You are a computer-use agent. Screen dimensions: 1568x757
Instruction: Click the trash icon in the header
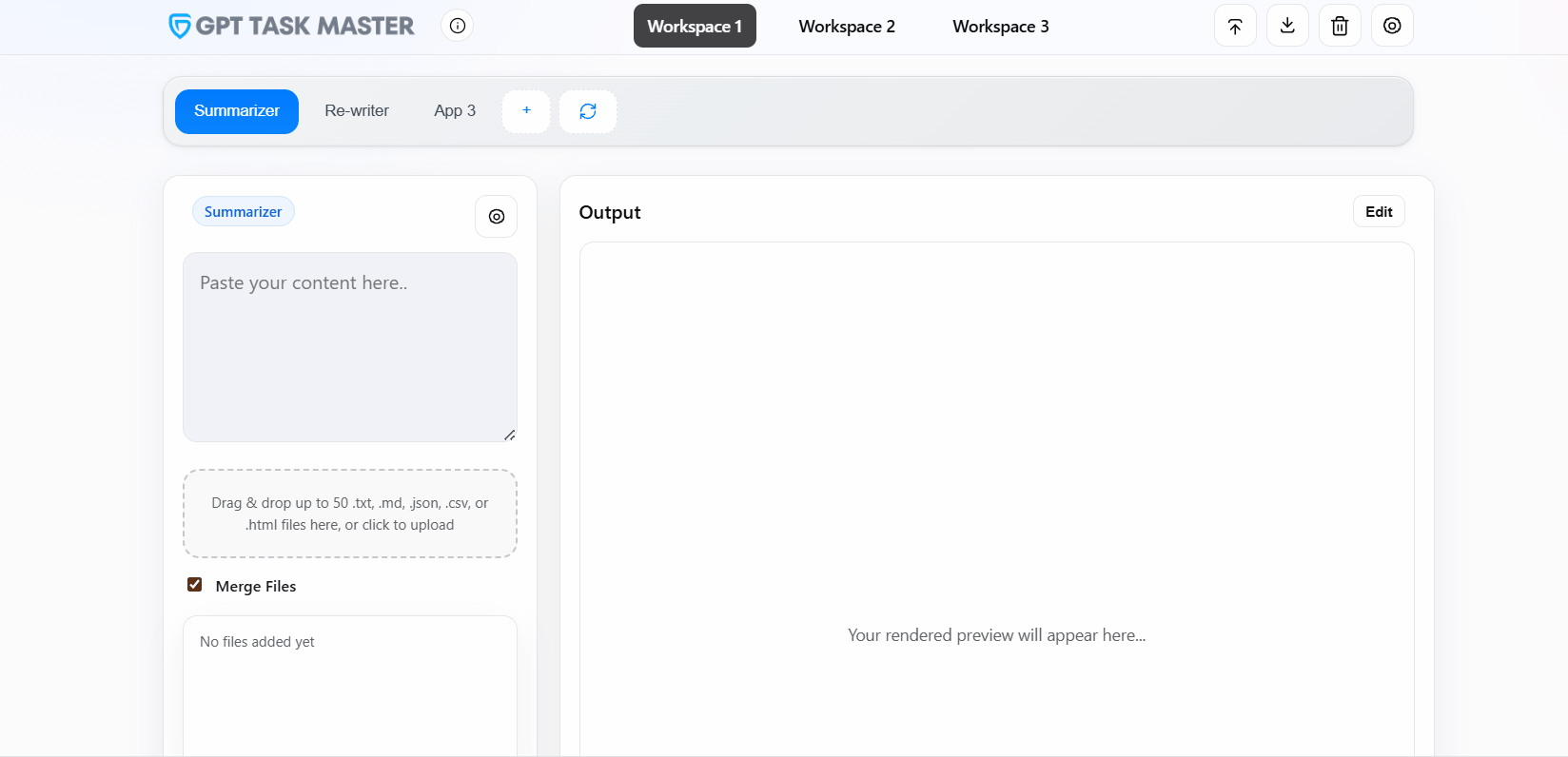[1340, 26]
